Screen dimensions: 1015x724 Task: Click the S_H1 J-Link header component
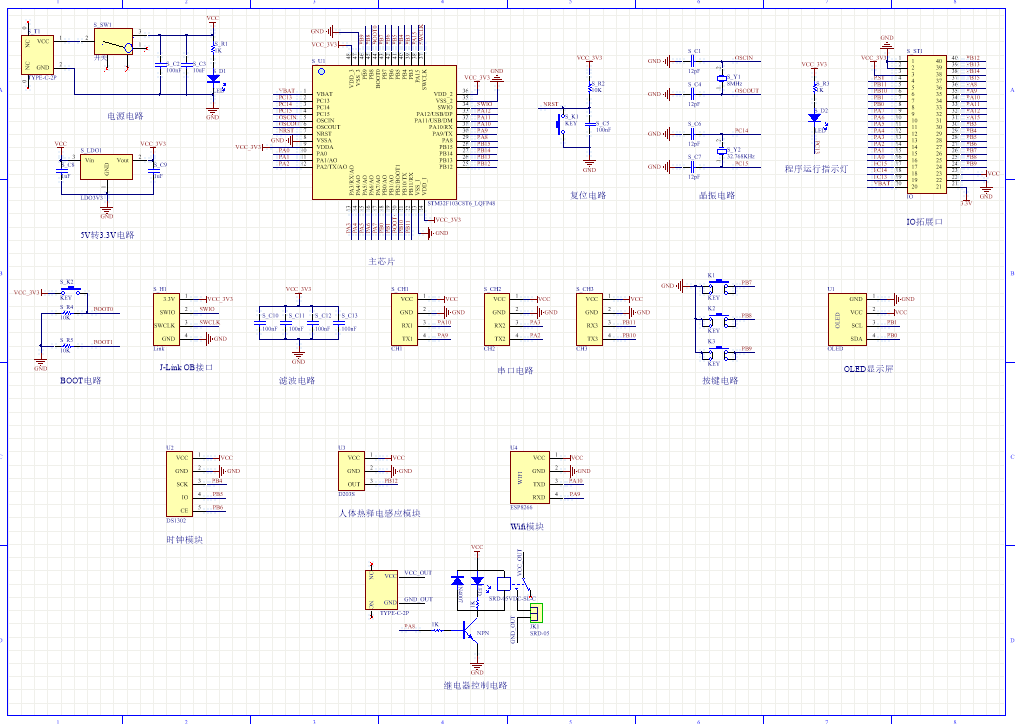click(166, 319)
